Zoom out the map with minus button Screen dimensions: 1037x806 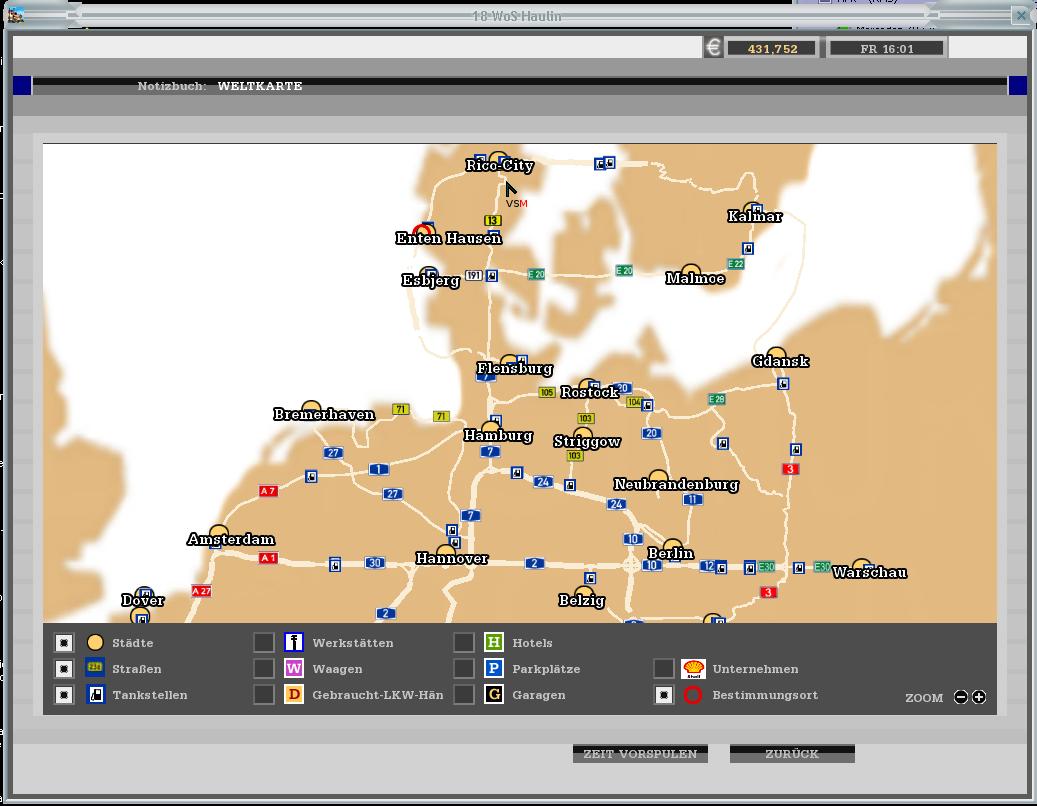pos(961,697)
